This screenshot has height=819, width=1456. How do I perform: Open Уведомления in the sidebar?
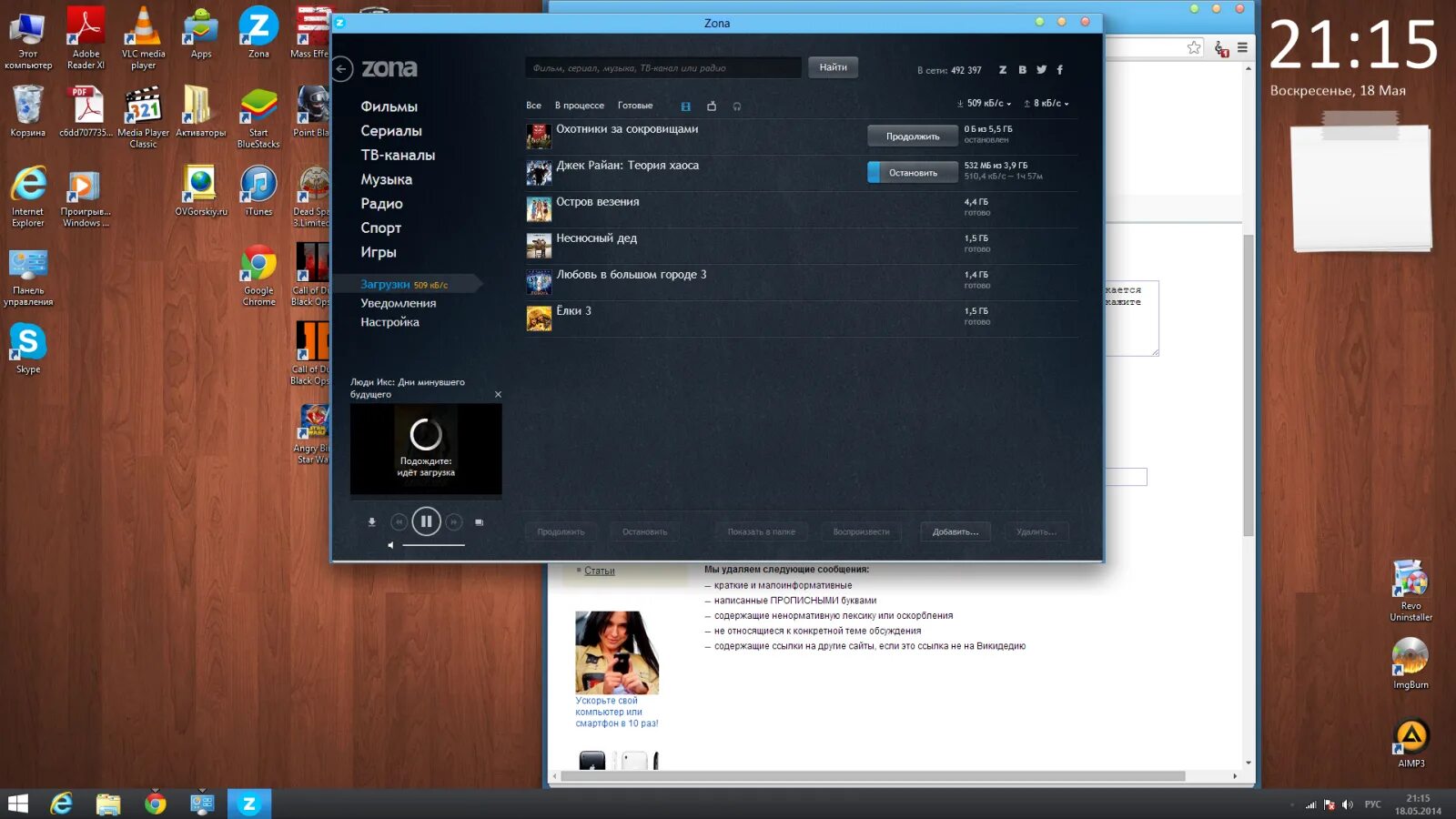coord(398,303)
